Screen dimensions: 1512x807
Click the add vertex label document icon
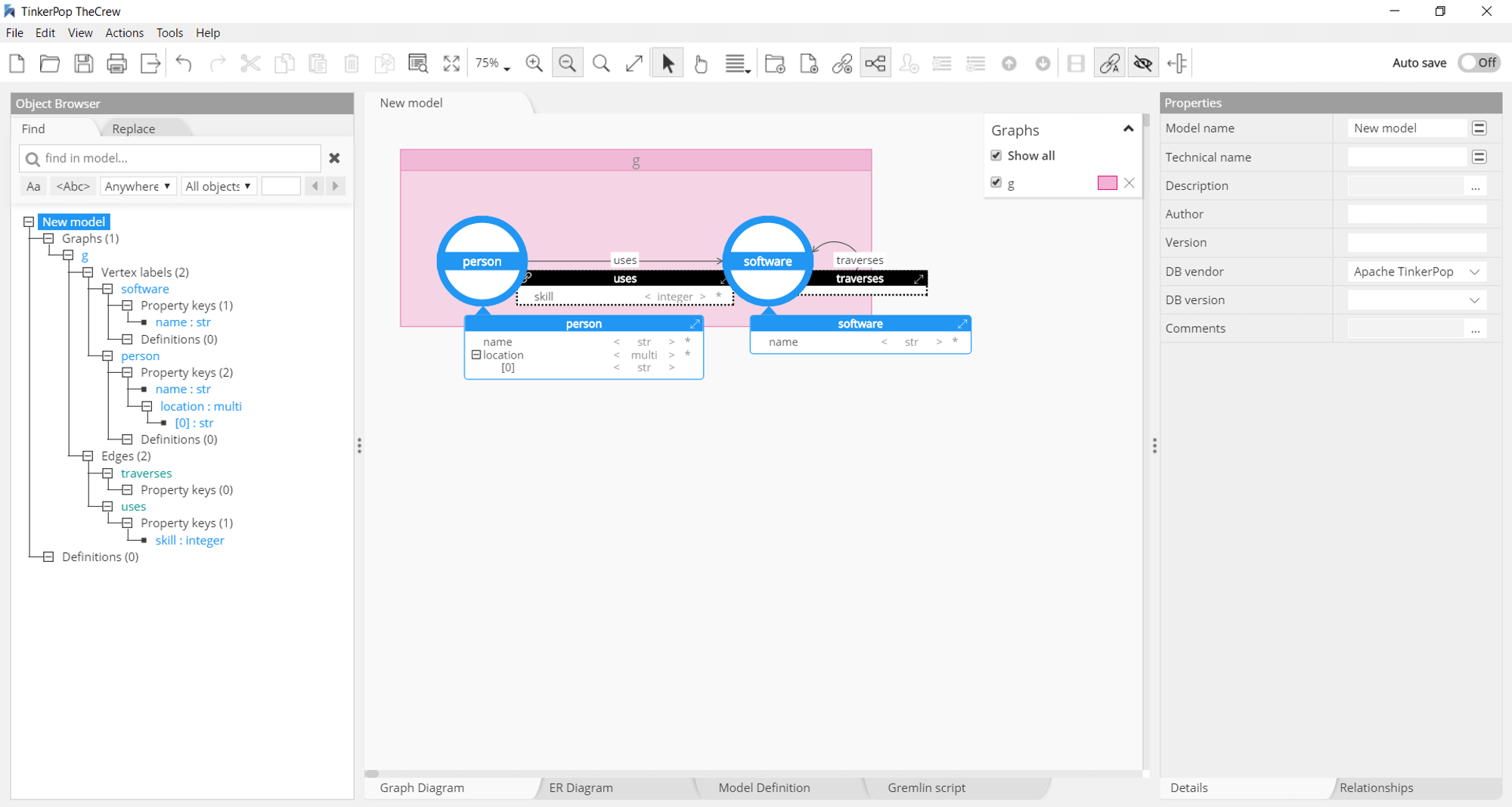pyautogui.click(x=809, y=64)
